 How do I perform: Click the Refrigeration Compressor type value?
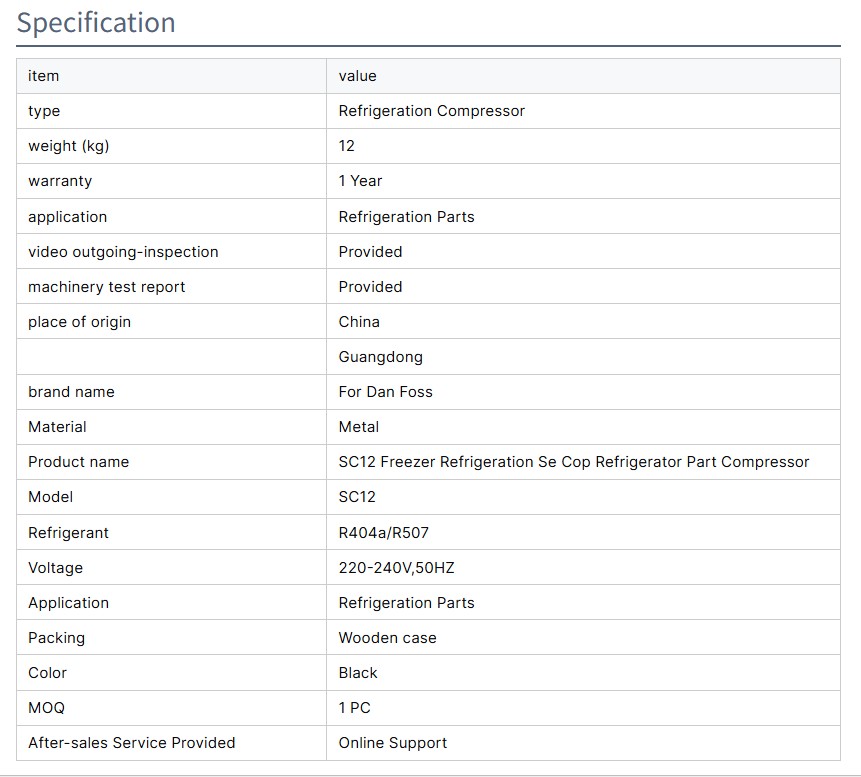[x=431, y=111]
